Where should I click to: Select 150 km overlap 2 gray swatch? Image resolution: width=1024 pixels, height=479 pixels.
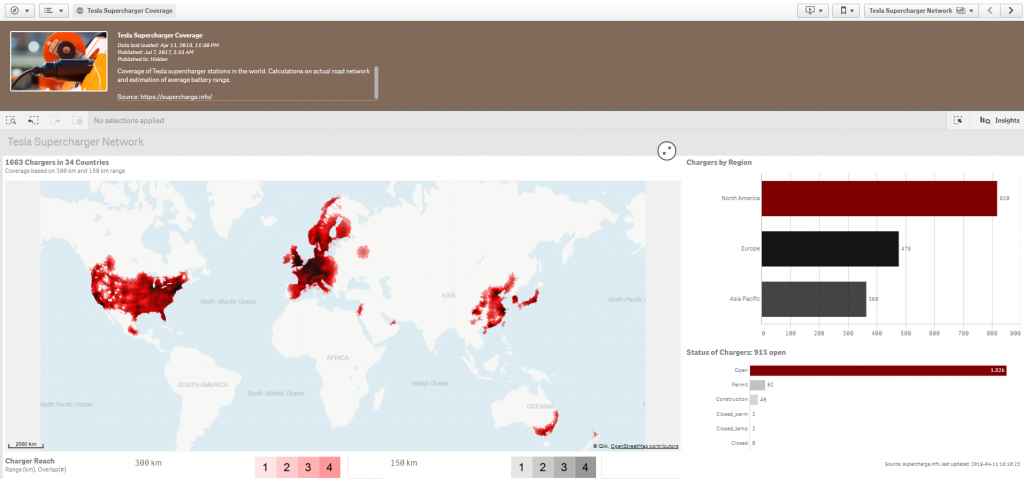point(542,467)
